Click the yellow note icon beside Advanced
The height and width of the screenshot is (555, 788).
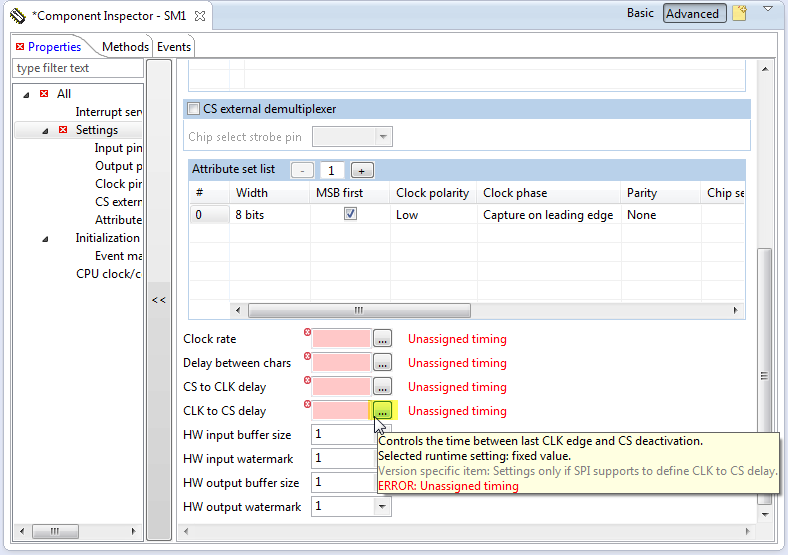(x=739, y=13)
